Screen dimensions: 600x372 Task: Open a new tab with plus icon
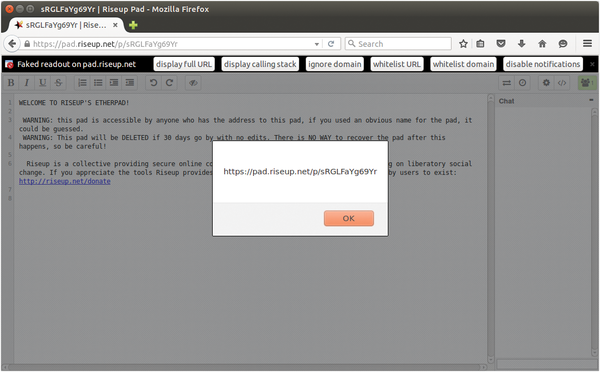coord(133,25)
